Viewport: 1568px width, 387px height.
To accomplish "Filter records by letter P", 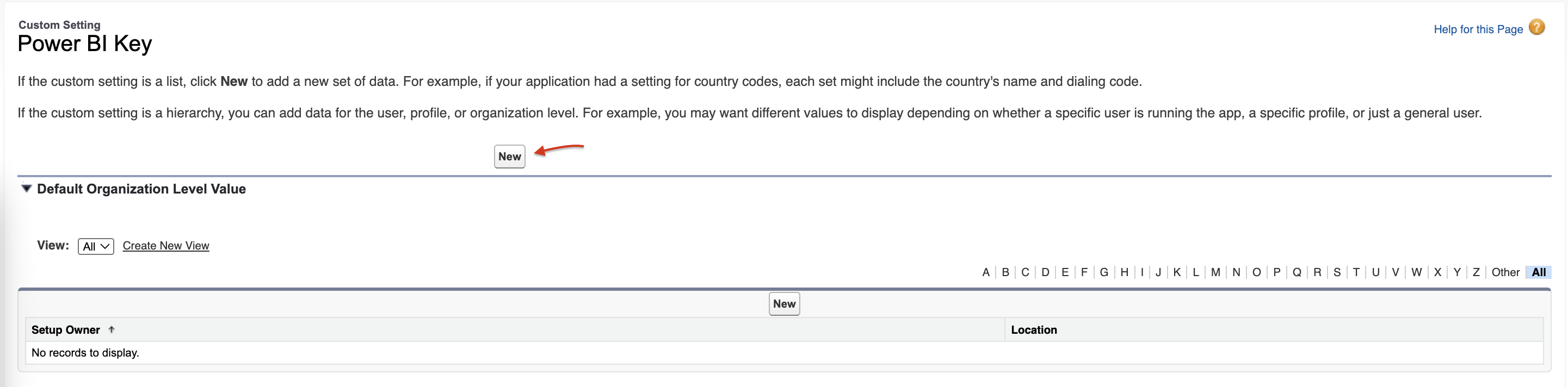I will tap(1276, 272).
